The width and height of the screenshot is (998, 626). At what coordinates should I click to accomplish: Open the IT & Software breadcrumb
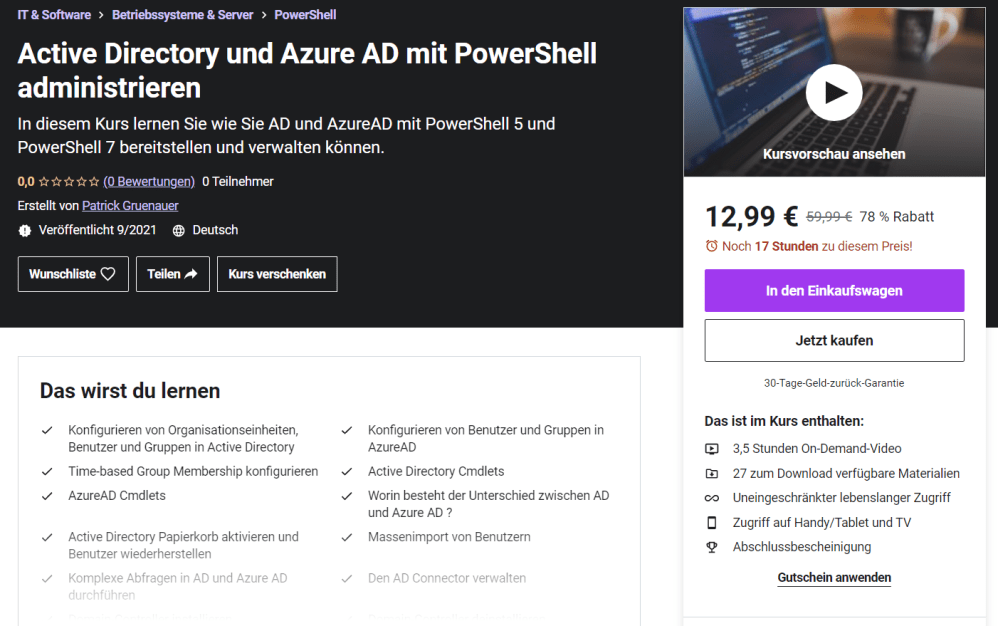point(54,15)
